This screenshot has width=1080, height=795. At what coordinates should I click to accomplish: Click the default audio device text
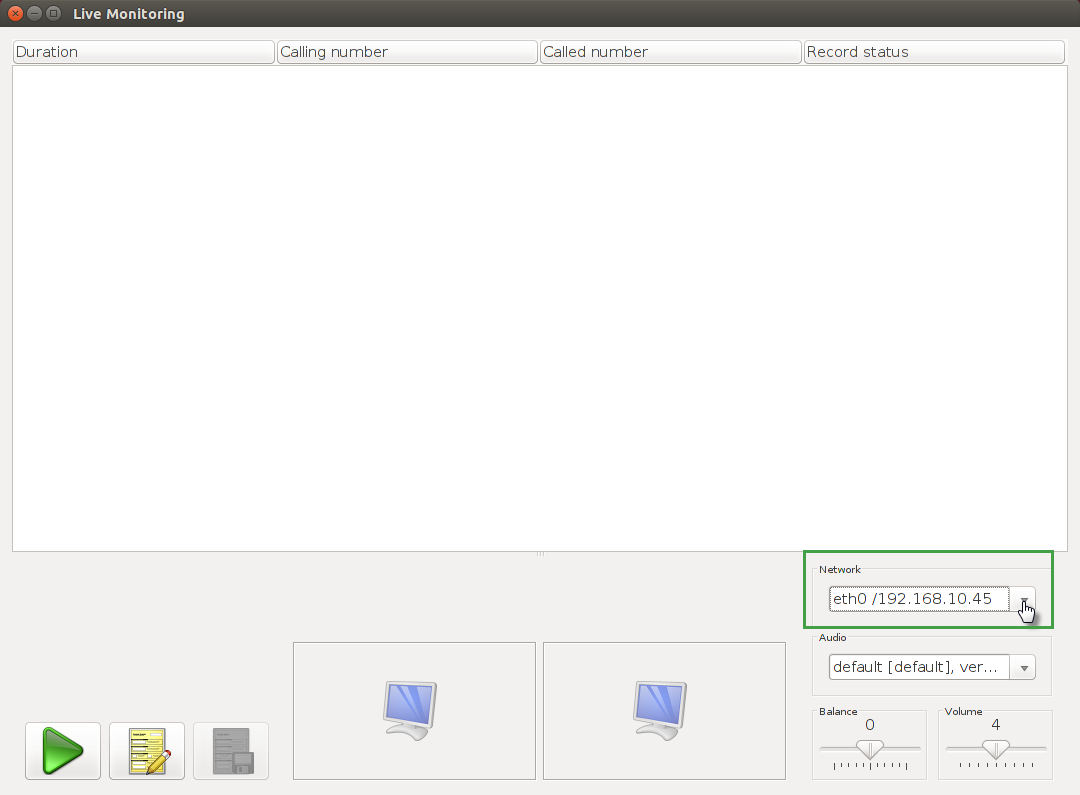[917, 667]
